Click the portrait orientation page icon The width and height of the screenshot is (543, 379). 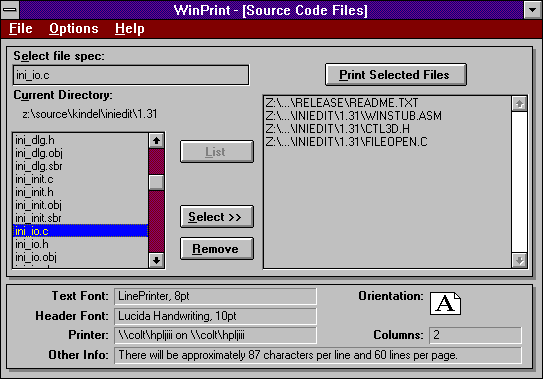(x=445, y=303)
